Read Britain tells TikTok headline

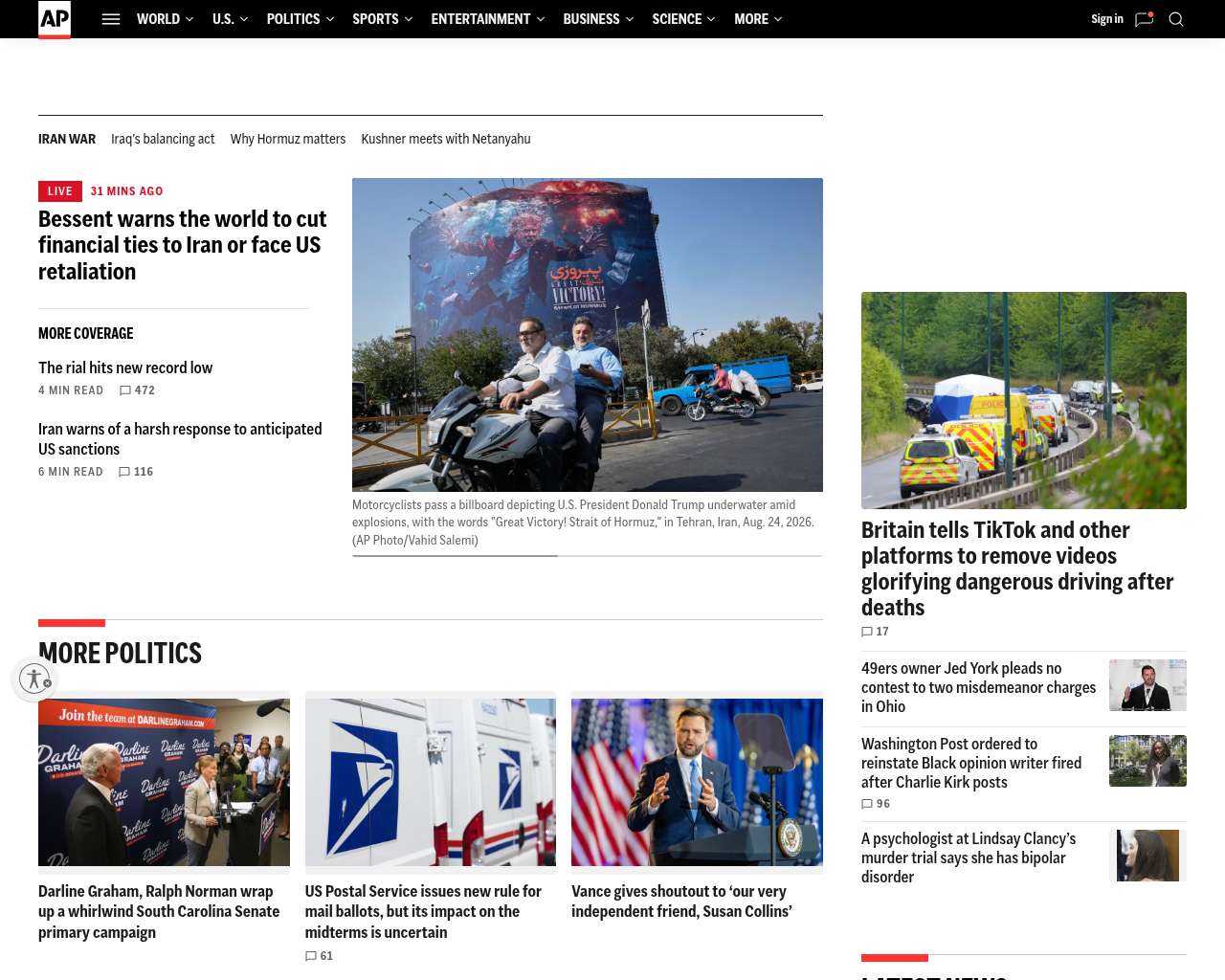[x=1017, y=568]
